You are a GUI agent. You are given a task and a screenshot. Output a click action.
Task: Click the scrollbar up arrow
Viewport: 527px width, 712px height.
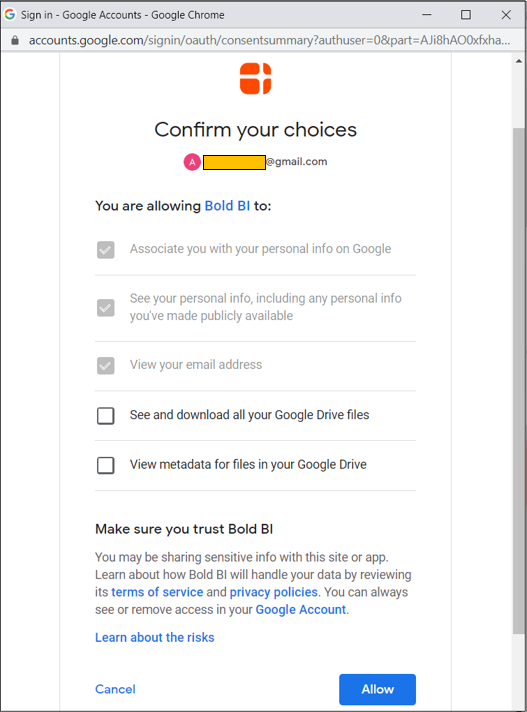[519, 61]
